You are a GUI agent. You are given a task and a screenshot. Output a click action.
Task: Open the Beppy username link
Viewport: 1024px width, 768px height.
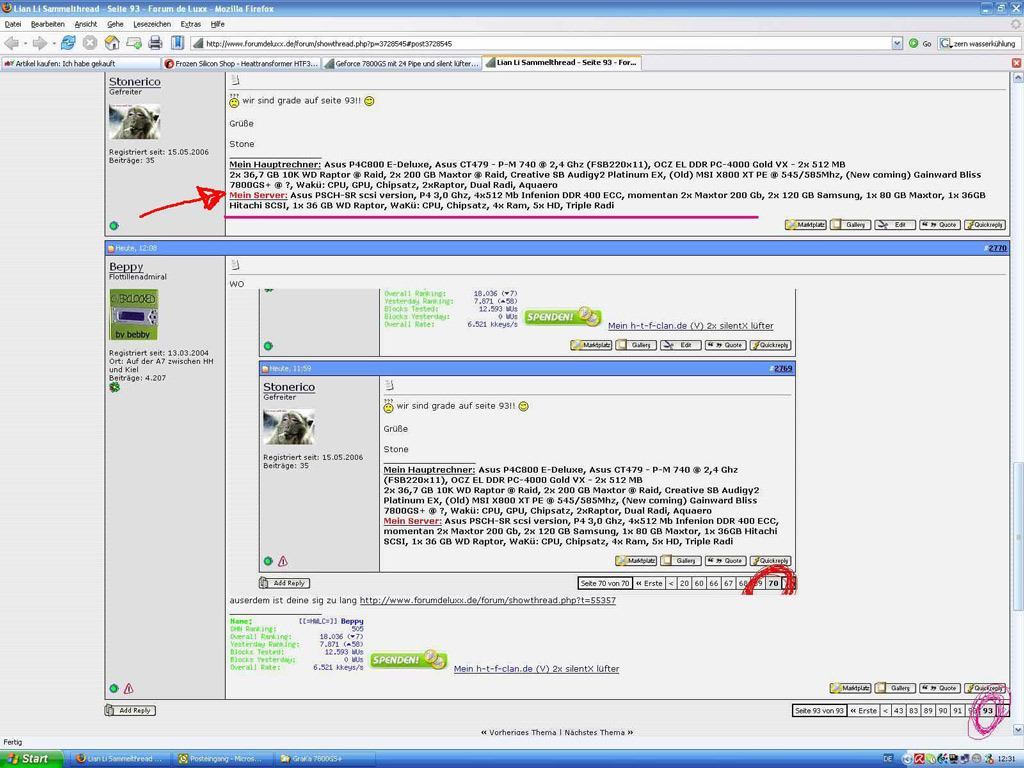(126, 266)
